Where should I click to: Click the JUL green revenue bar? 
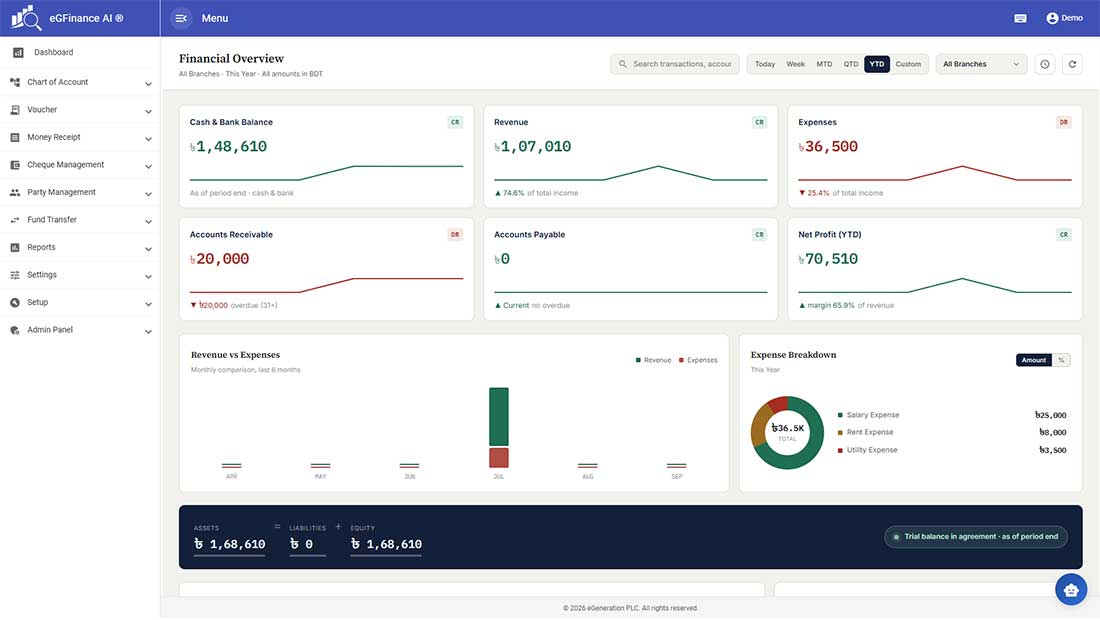[x=499, y=417]
